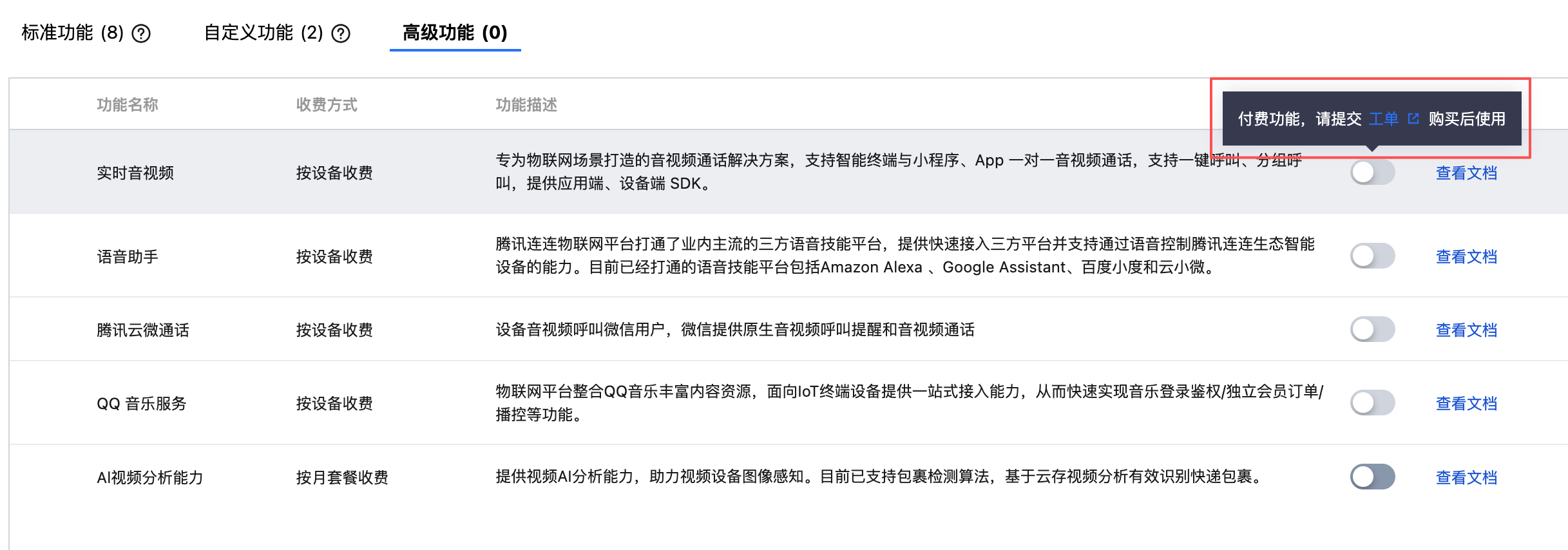This screenshot has height=550, width=1568.
Task: Open the 工单 link in the tooltip
Action: [1383, 119]
